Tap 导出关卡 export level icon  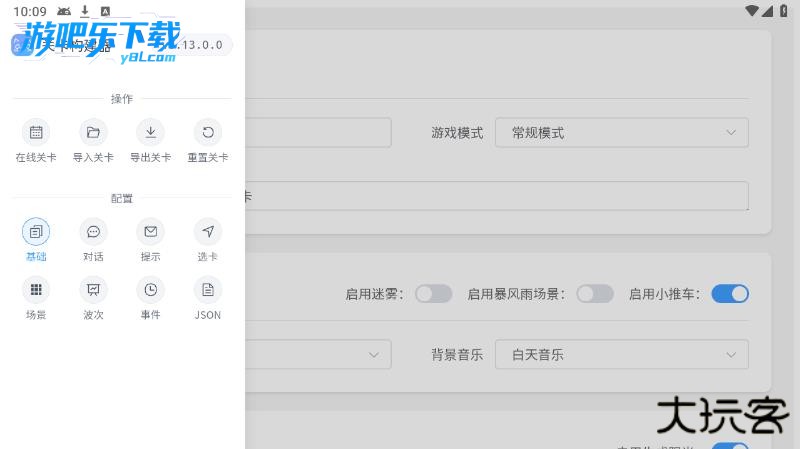[151, 133]
